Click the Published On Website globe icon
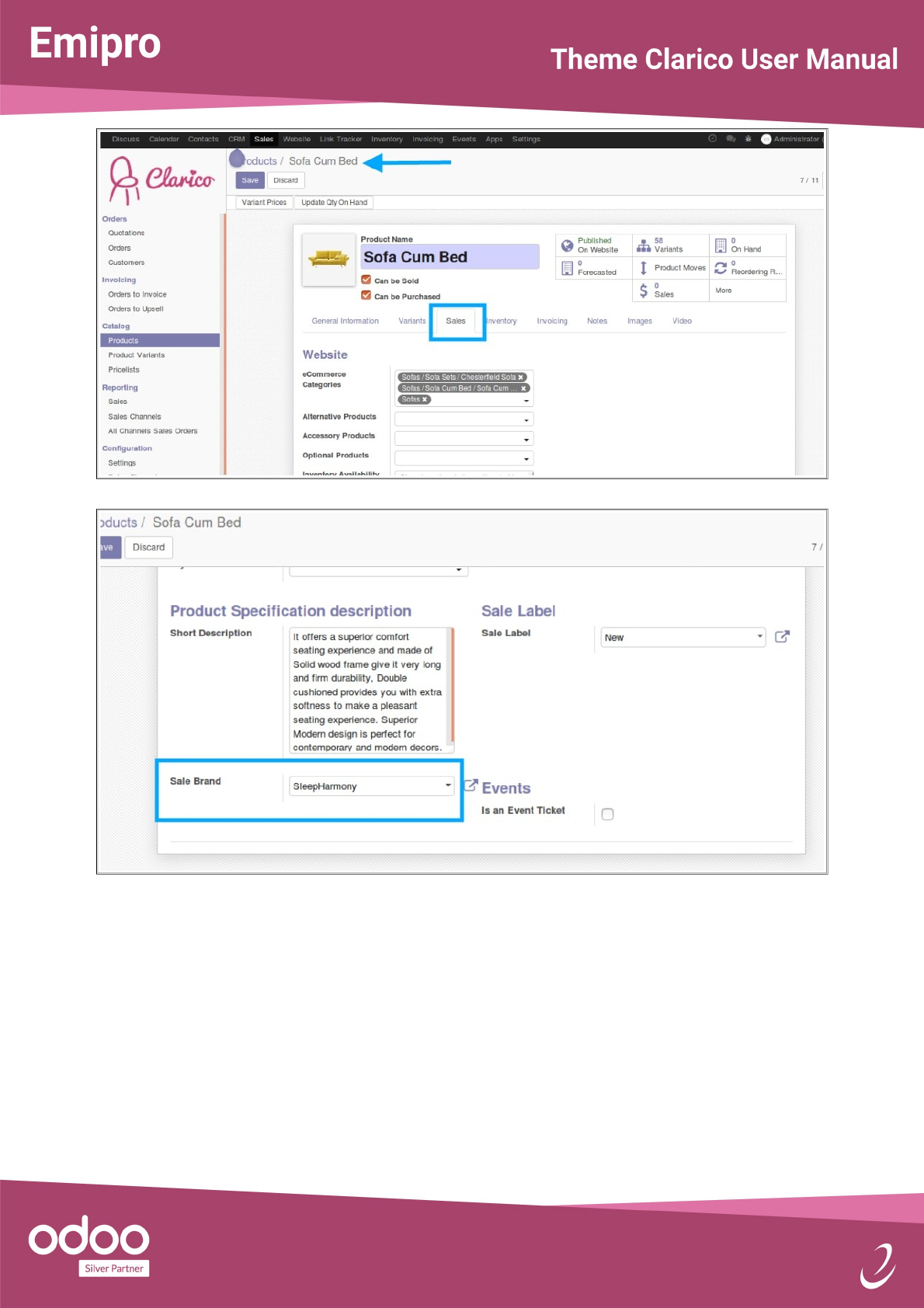 (568, 245)
